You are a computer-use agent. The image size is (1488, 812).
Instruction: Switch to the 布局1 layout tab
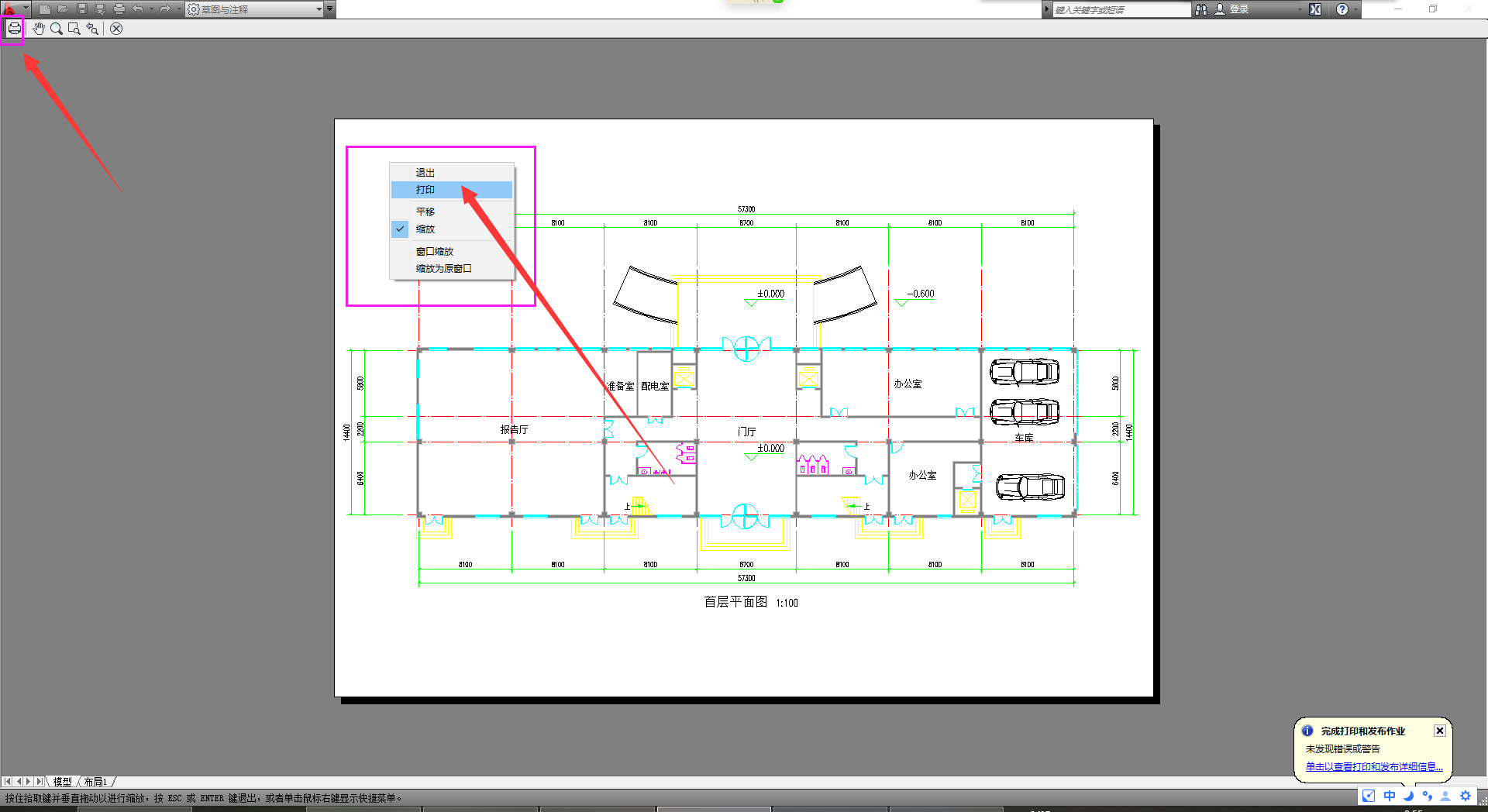95,782
